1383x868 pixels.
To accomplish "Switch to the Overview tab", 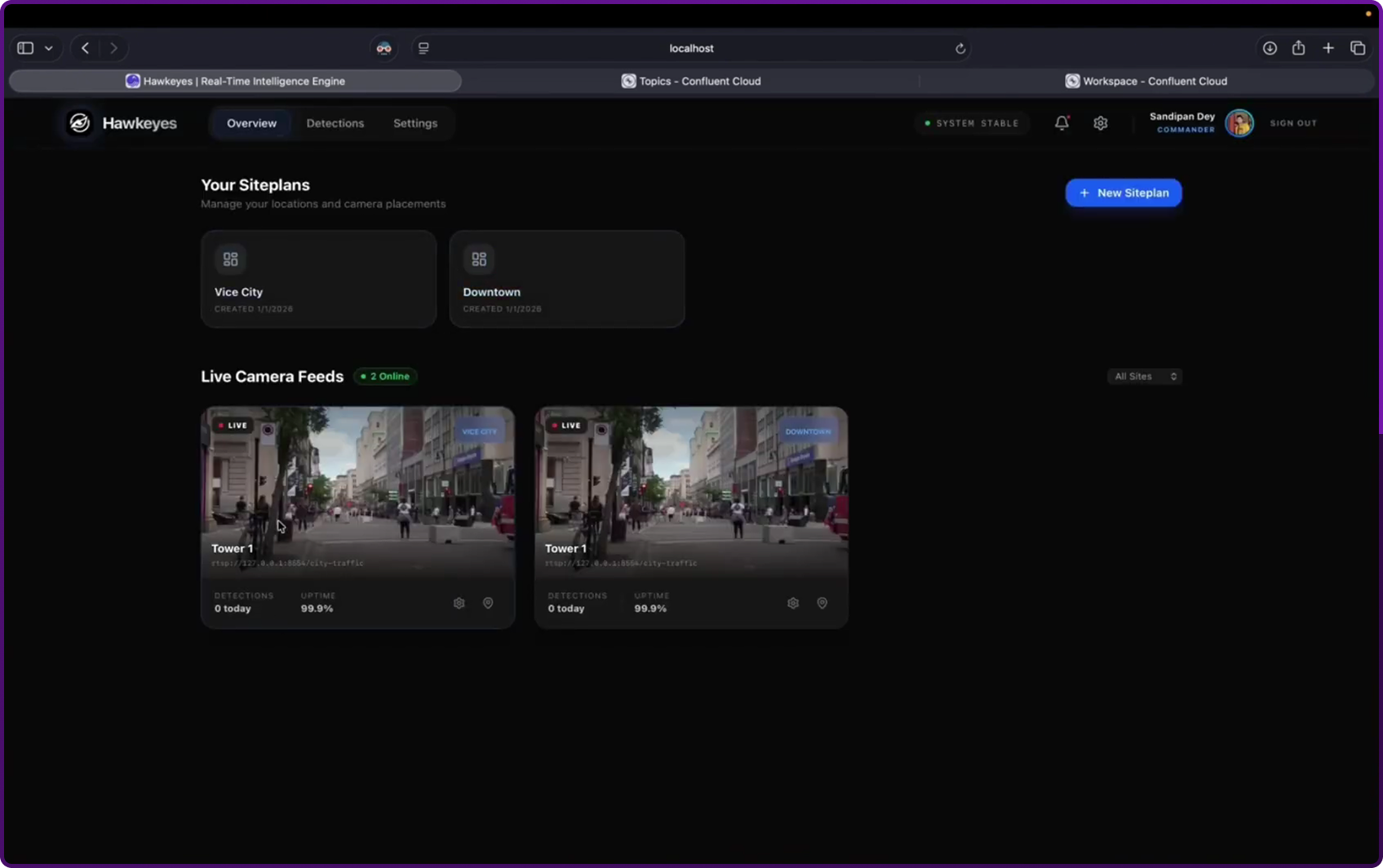I will [x=251, y=123].
